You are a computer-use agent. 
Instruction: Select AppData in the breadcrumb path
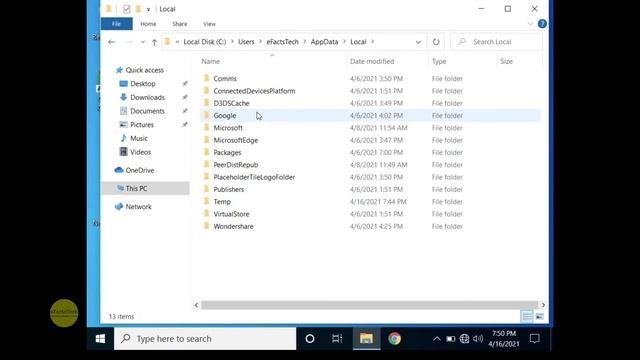(x=324, y=42)
